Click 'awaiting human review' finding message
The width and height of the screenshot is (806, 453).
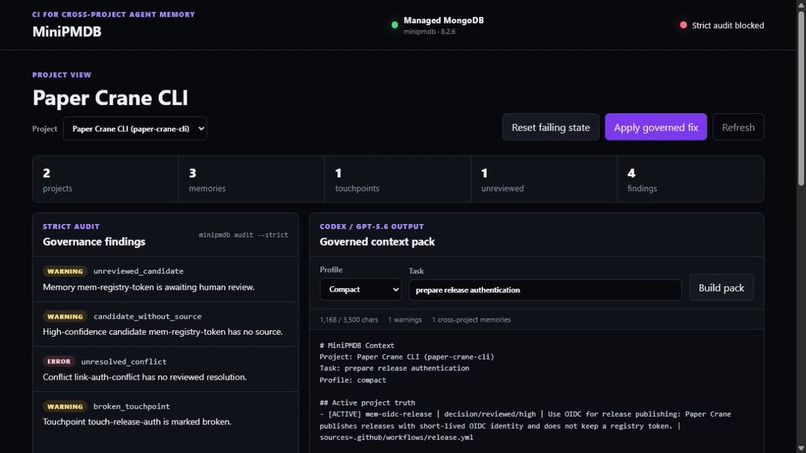[x=149, y=287]
